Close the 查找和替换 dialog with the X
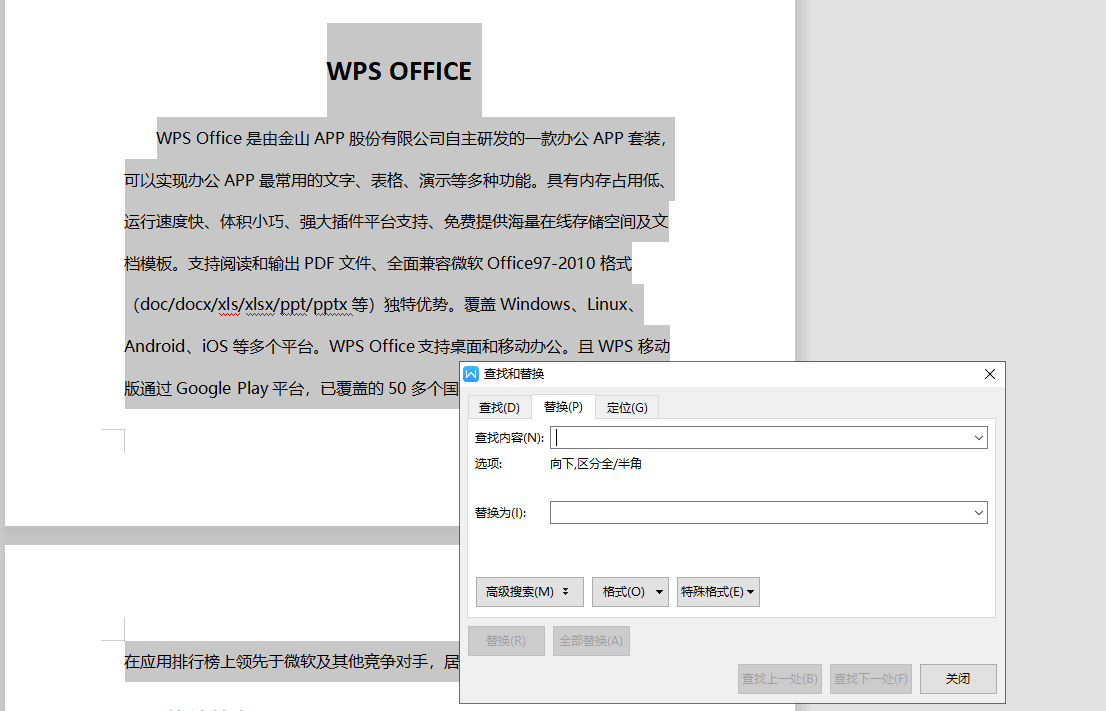 [x=990, y=374]
